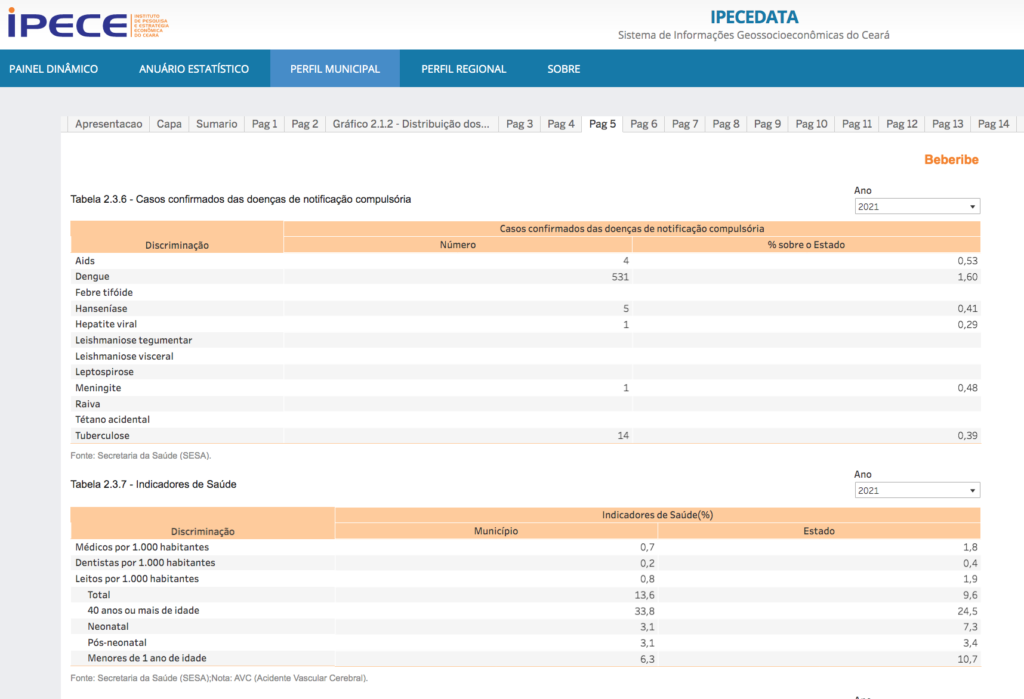Open the Sobre page

(x=564, y=69)
